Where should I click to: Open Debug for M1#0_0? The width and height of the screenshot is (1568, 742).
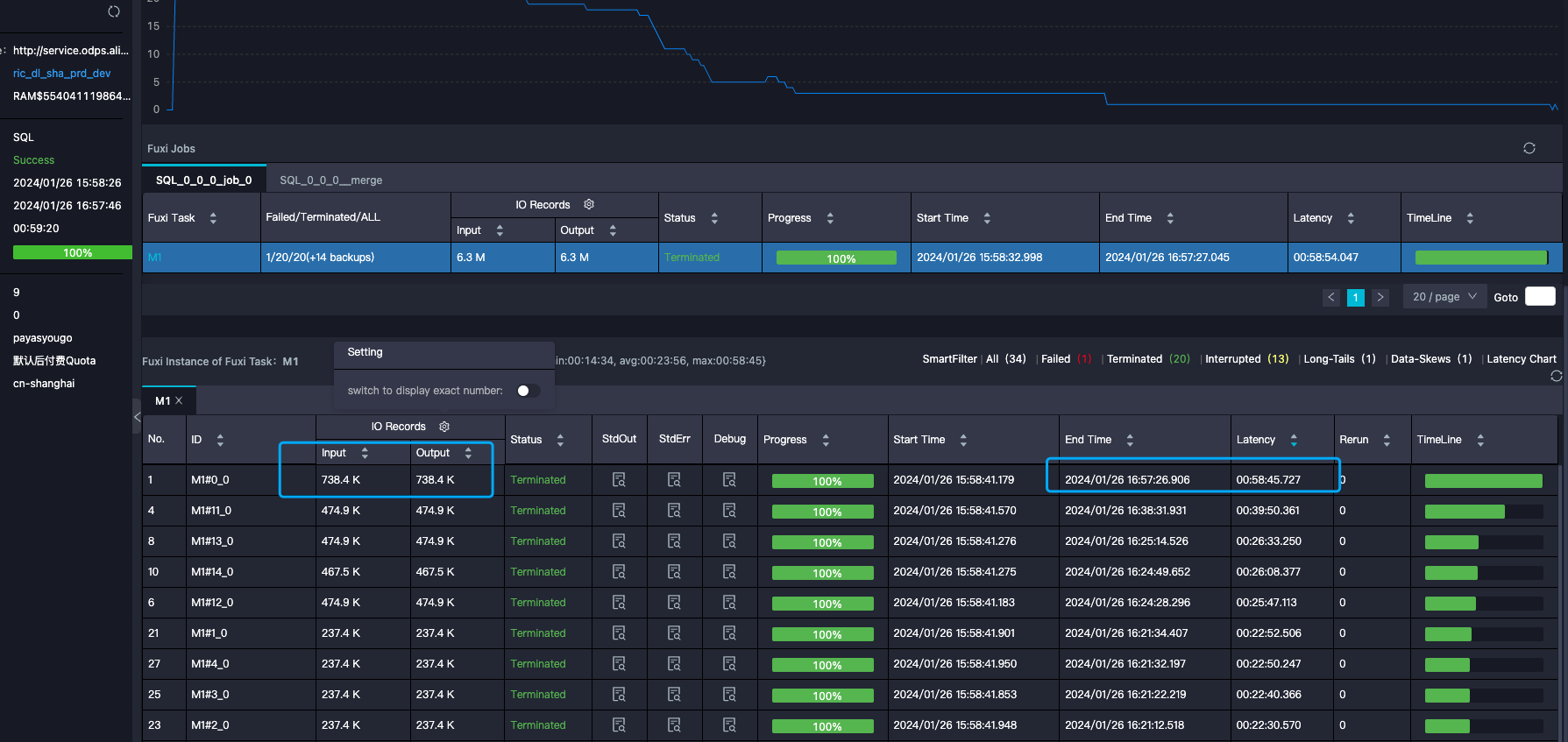coord(729,479)
